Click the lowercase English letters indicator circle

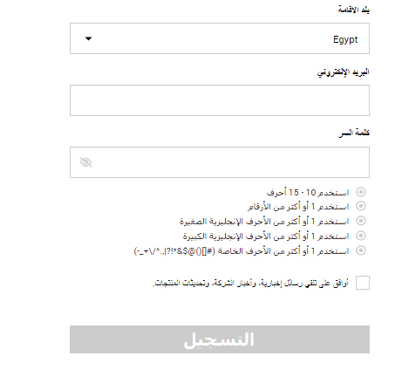361,221
